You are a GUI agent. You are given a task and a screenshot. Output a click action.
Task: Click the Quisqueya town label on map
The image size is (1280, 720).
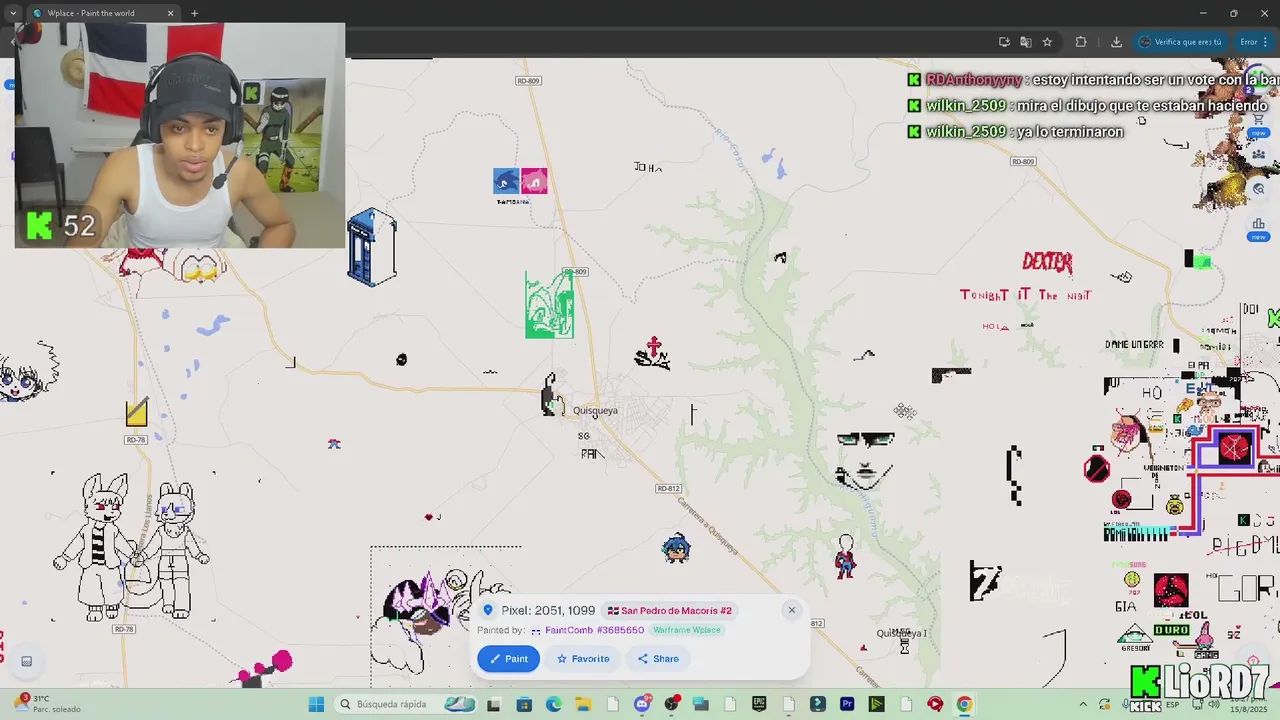pyautogui.click(x=595, y=410)
